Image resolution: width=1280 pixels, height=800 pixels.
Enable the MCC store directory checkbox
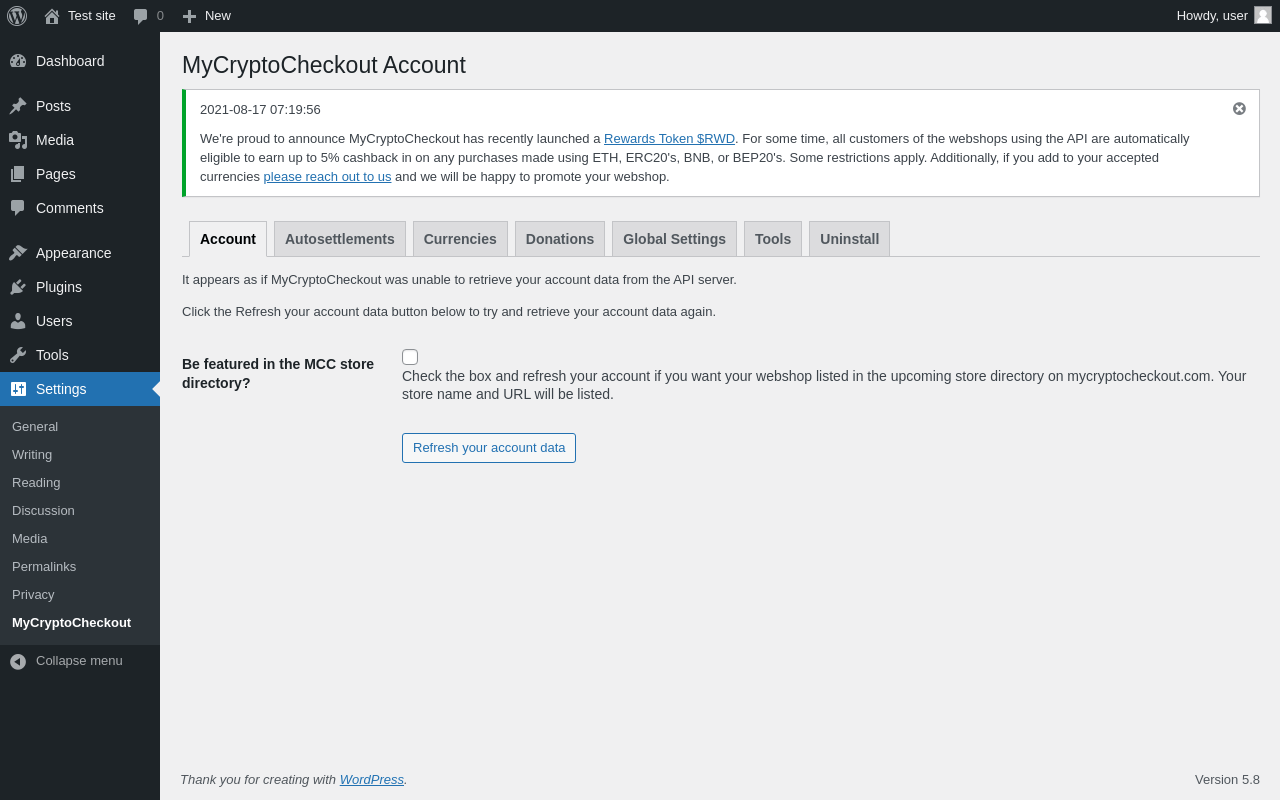(410, 357)
